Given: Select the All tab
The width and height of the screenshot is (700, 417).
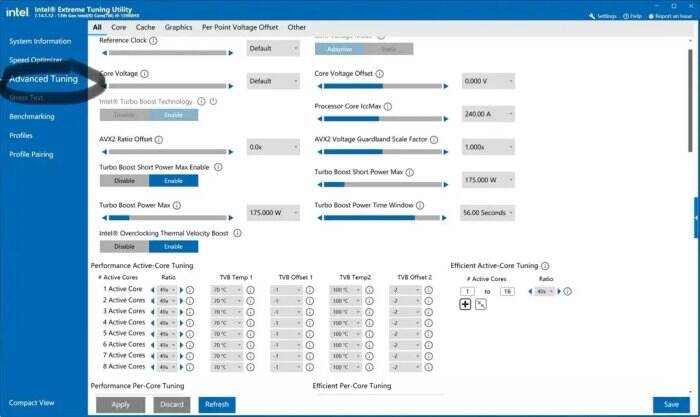Looking at the screenshot, I should coord(97,27).
